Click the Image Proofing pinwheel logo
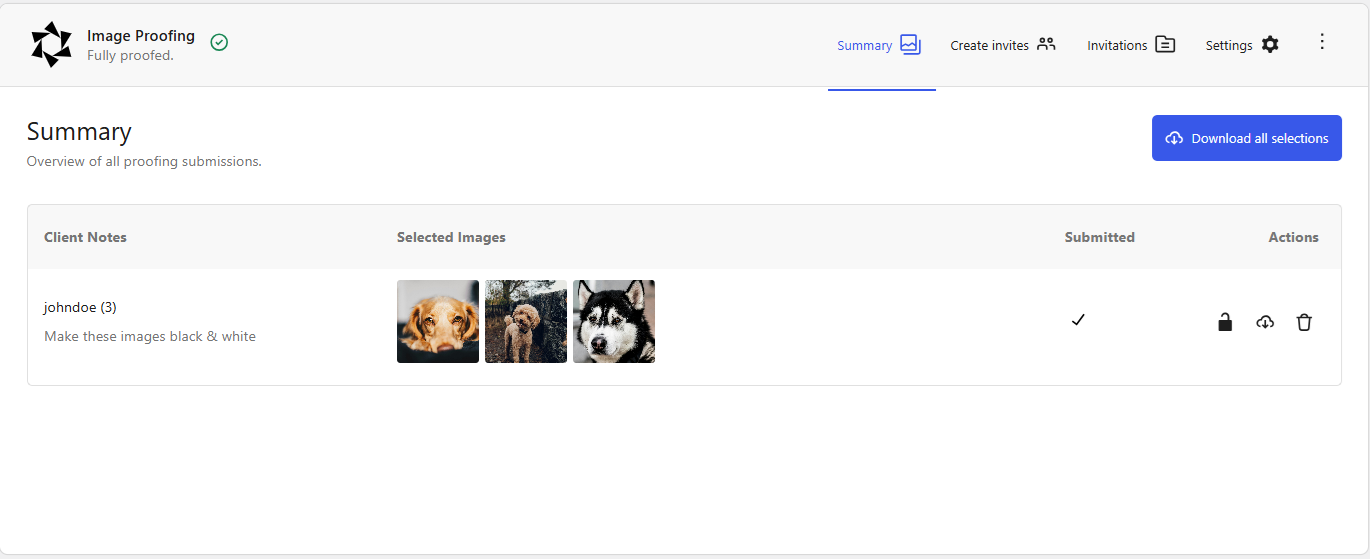Screen dimensions: 1370x559 pyautogui.click(x=51, y=44)
